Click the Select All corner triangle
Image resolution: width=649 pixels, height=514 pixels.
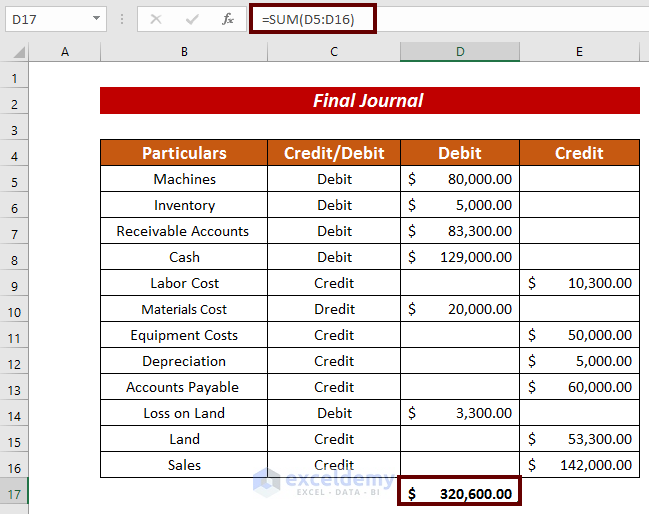click(x=19, y=52)
